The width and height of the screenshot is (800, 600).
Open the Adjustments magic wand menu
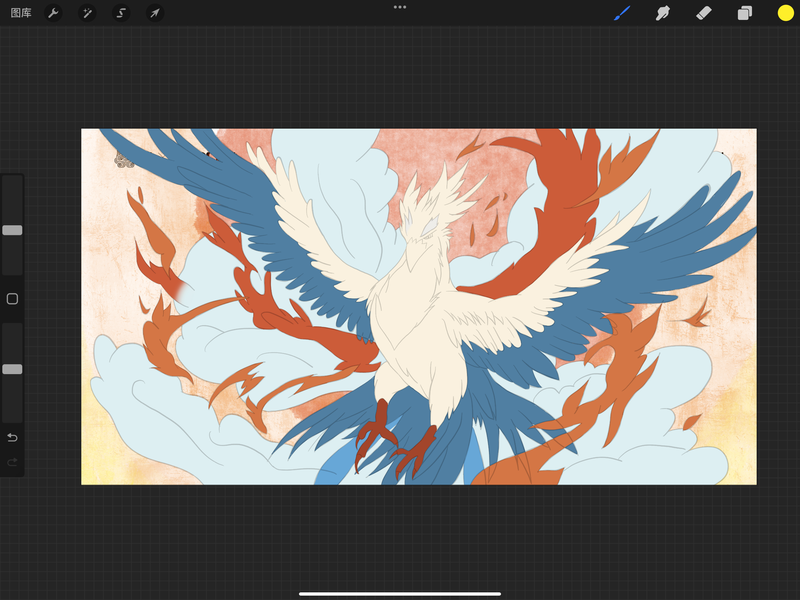click(x=87, y=13)
